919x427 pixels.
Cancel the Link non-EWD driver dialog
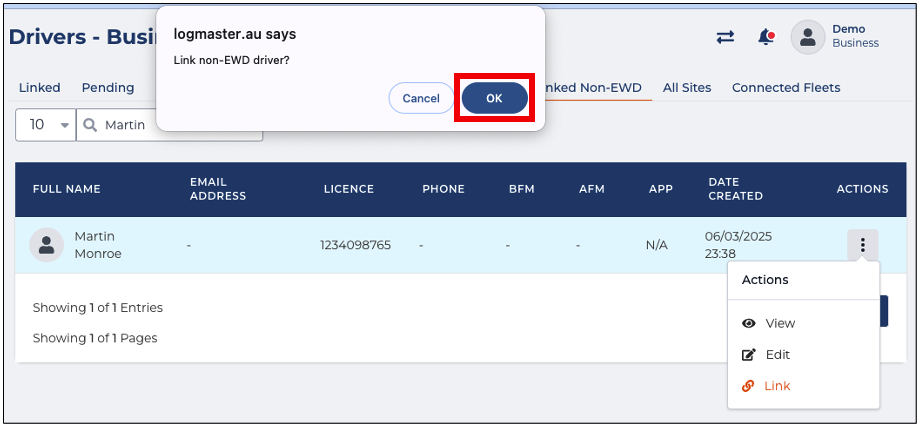(421, 98)
